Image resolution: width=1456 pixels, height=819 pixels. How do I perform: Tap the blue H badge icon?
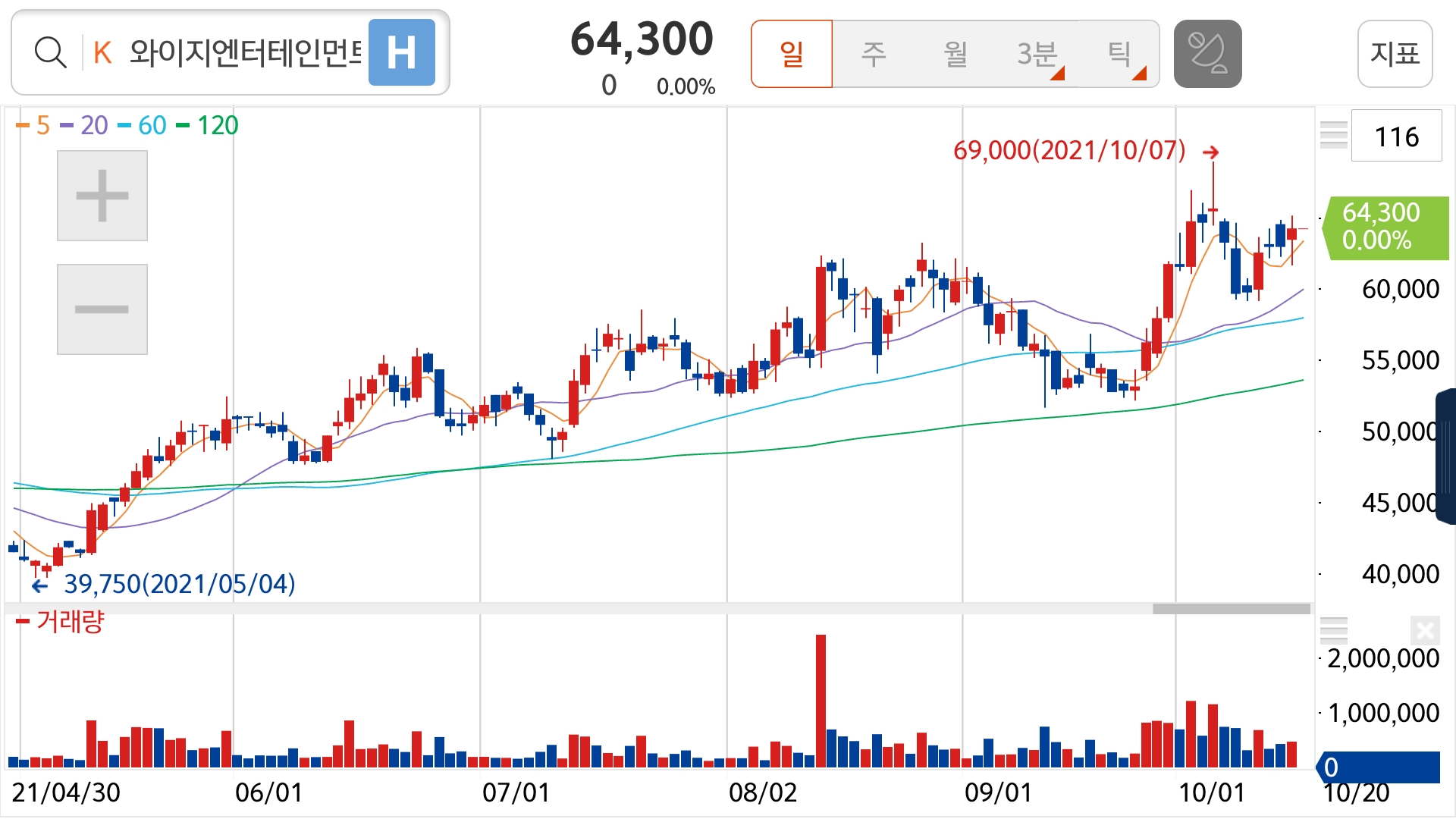[401, 53]
